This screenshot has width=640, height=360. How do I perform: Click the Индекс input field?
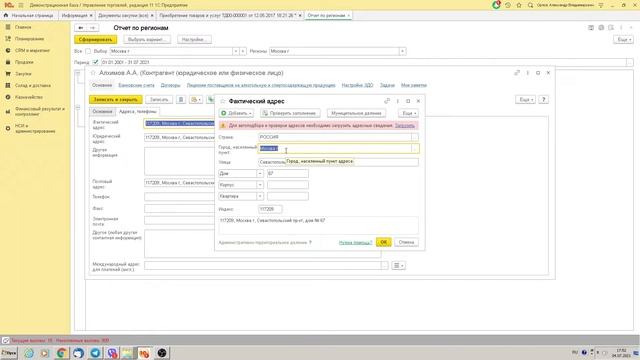270,209
